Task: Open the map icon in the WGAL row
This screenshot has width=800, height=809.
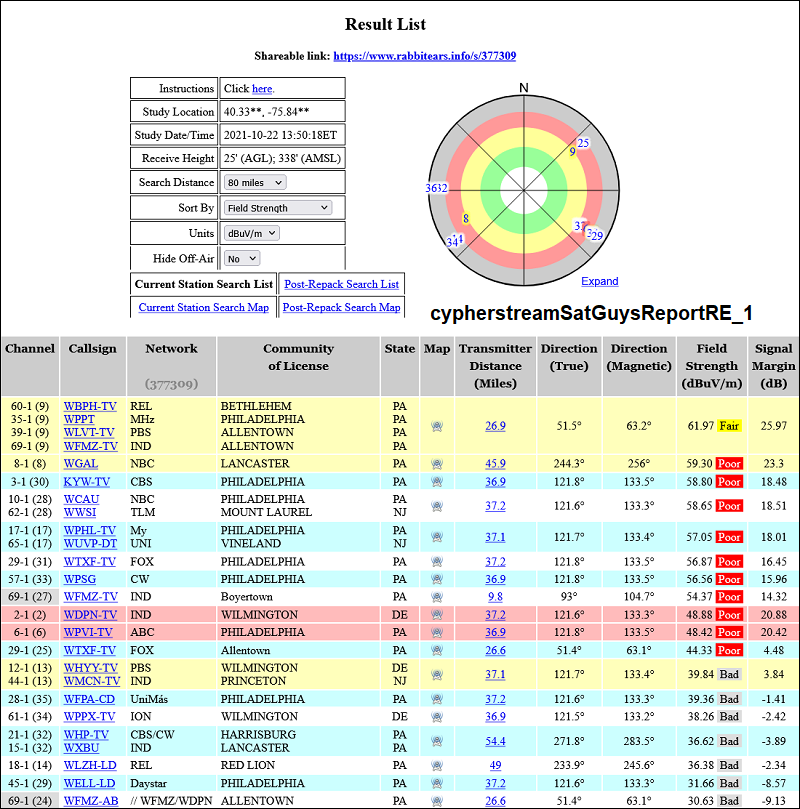Action: tap(437, 464)
